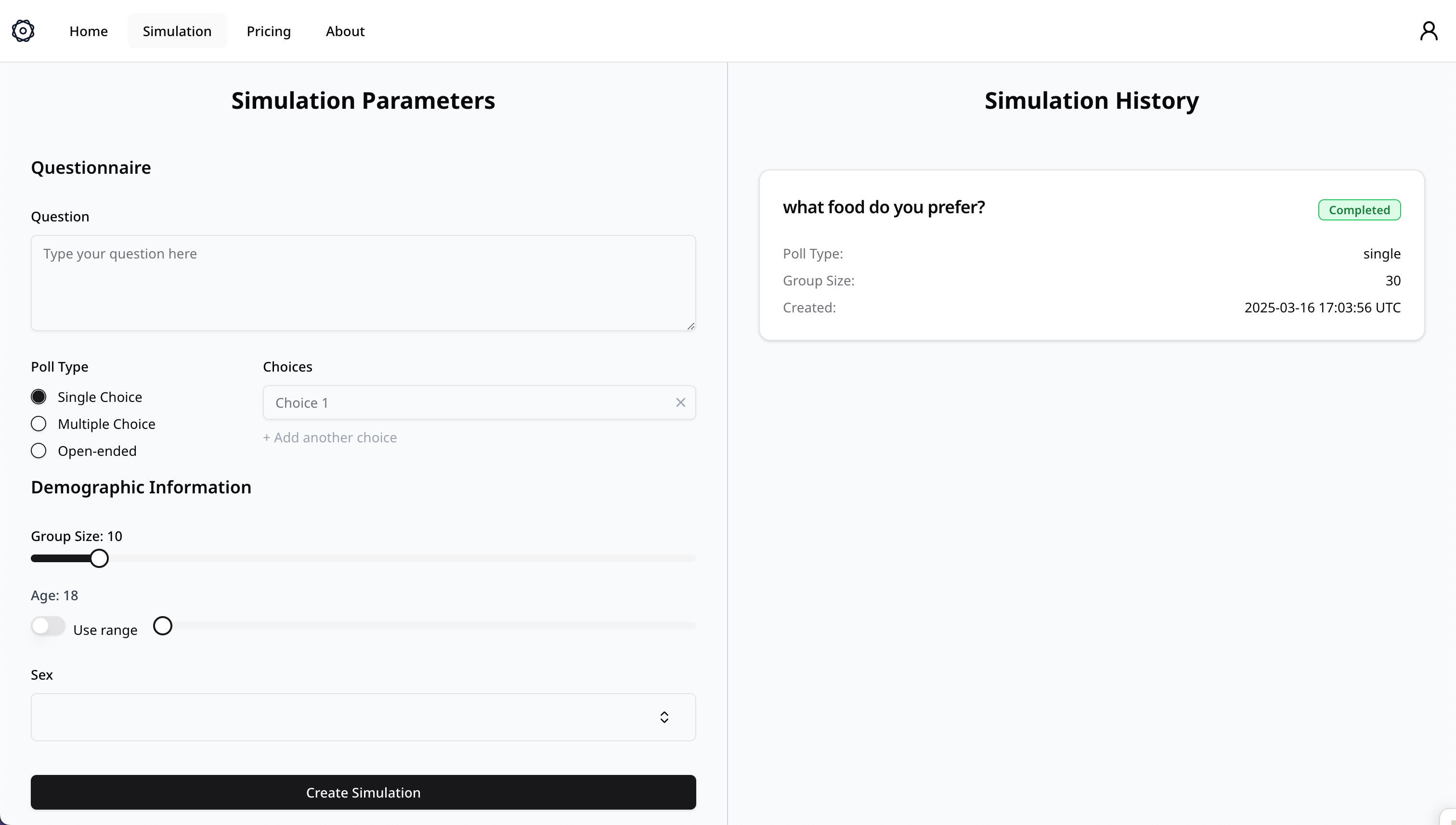Open the 'what food do you prefer?' card
Viewport: 1456px width, 825px height.
tap(1091, 255)
